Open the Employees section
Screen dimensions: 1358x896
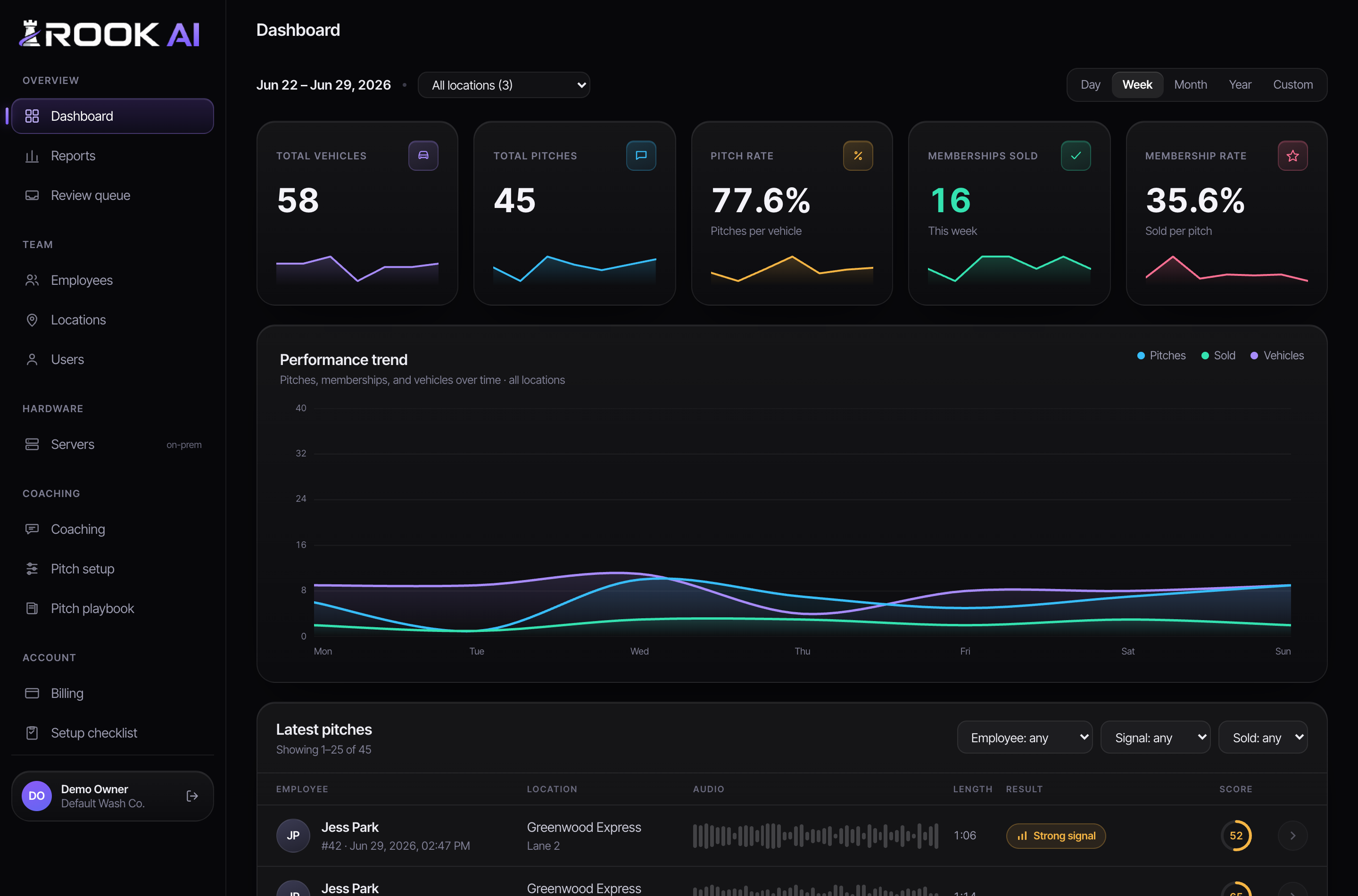pos(113,280)
